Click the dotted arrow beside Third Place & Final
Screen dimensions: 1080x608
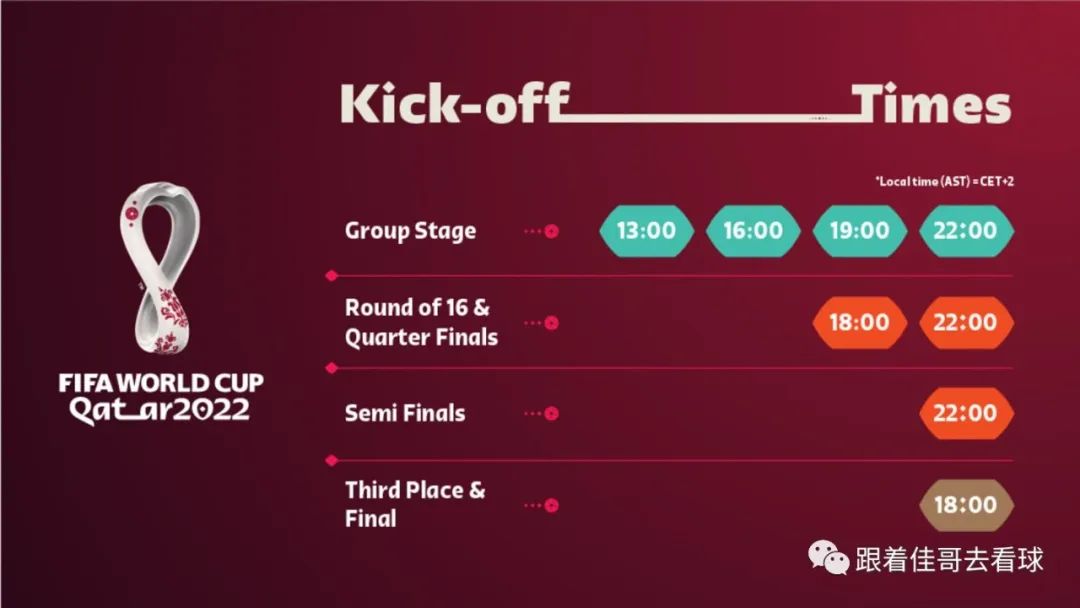coord(541,505)
